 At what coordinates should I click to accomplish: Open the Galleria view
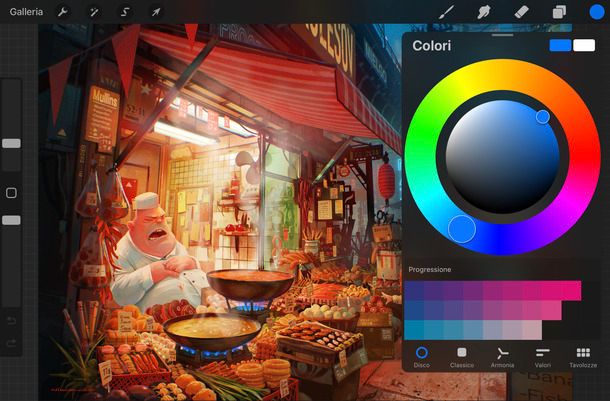[x=26, y=12]
